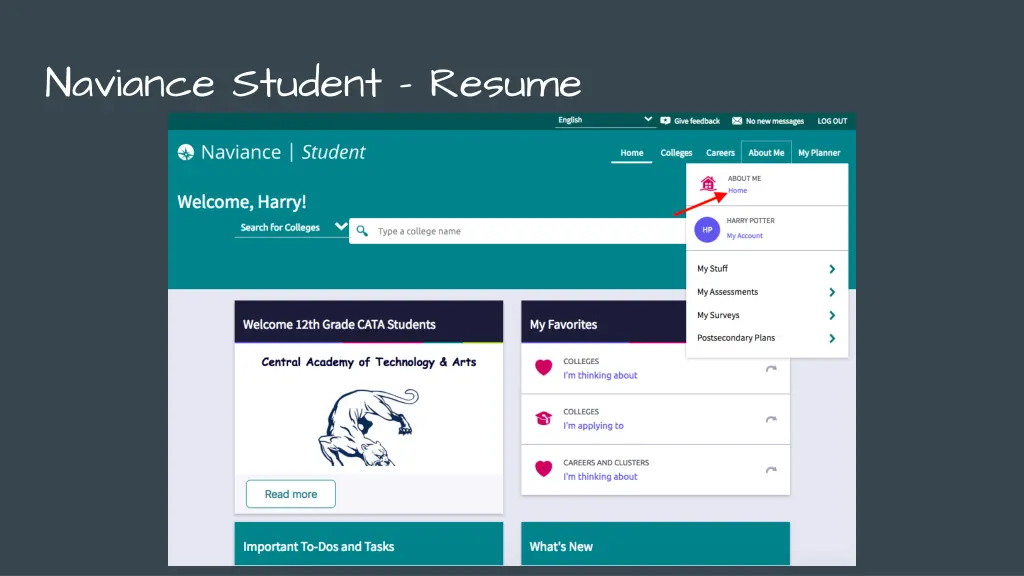
Task: Click the No new messages link text
Action: coord(775,121)
